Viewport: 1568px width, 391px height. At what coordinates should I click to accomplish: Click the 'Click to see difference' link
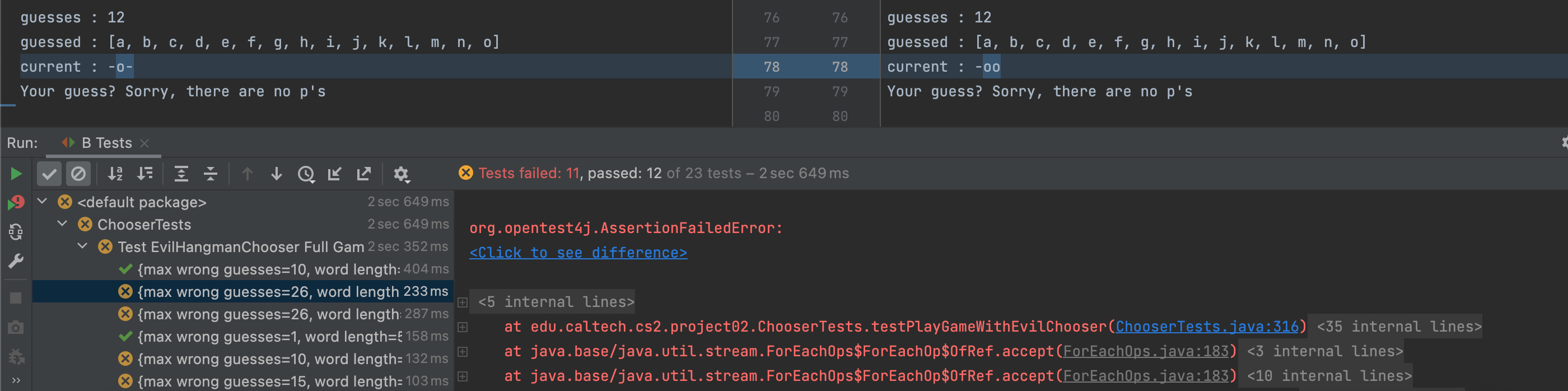point(578,253)
